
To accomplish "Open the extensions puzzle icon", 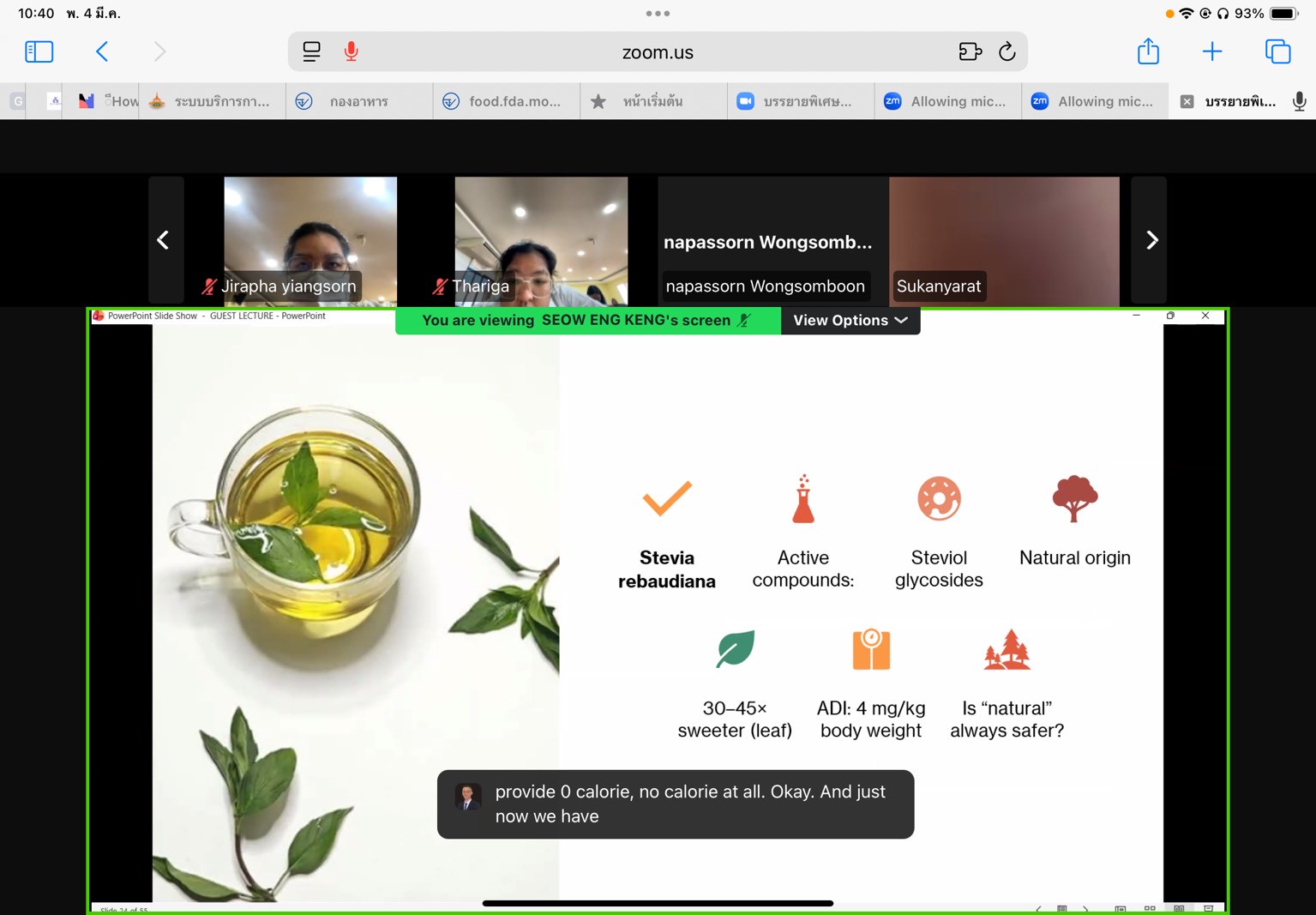I will point(970,51).
